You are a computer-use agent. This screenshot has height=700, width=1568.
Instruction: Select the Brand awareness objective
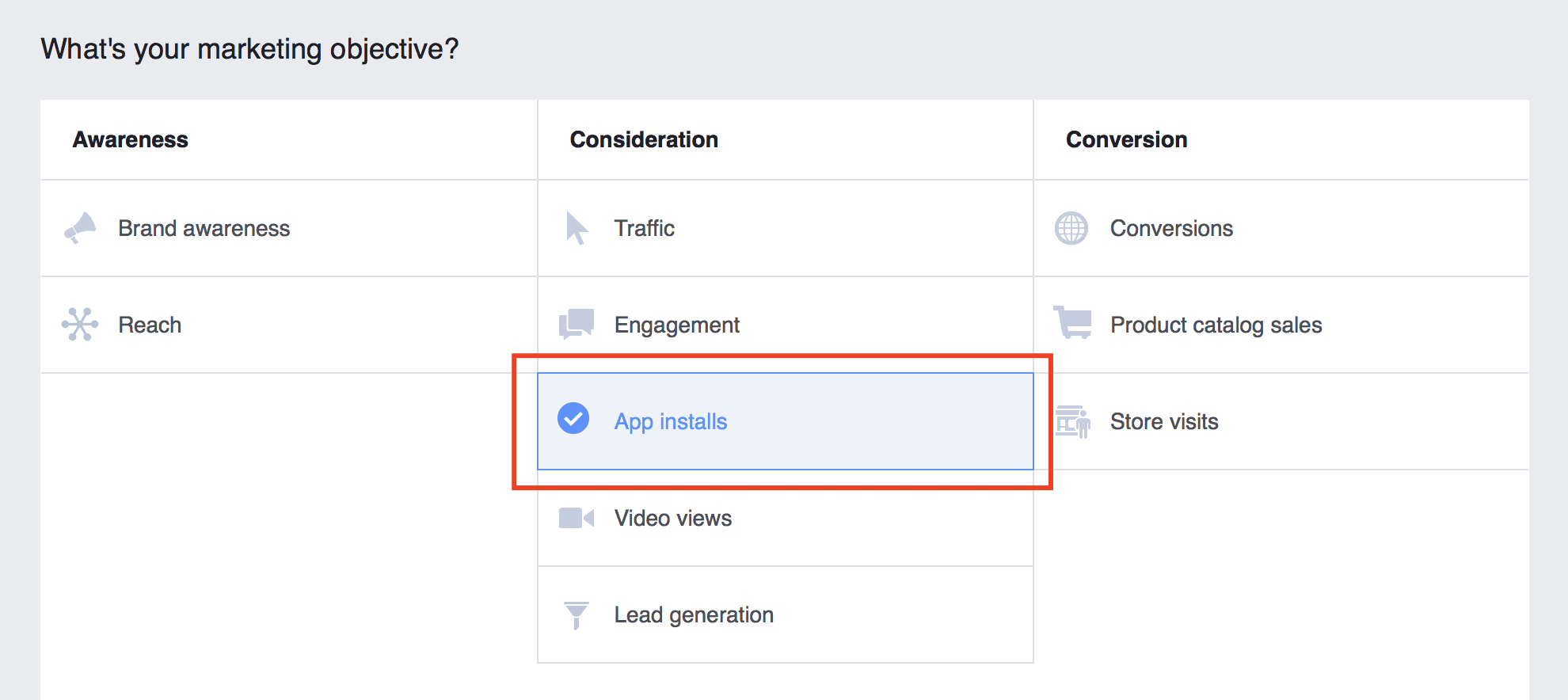[204, 228]
